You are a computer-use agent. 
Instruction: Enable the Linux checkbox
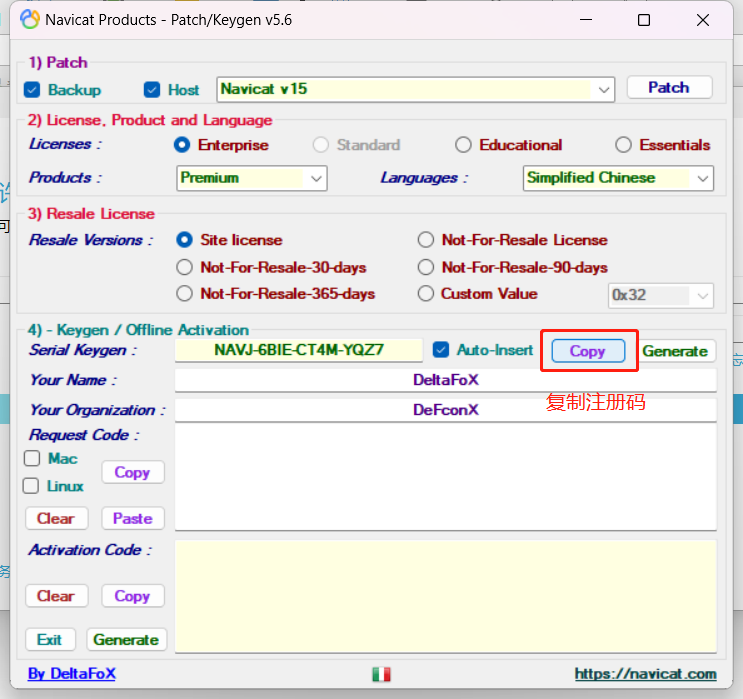[x=32, y=486]
